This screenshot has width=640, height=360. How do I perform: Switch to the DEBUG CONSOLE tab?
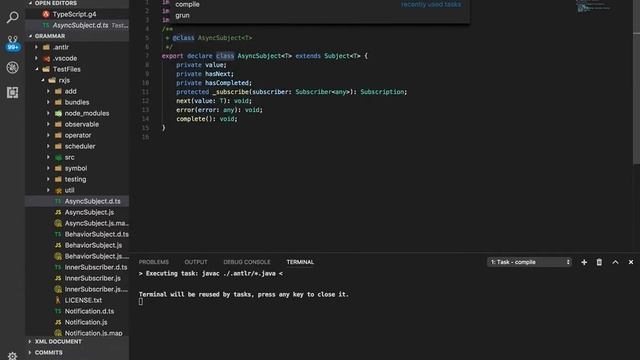click(x=247, y=262)
